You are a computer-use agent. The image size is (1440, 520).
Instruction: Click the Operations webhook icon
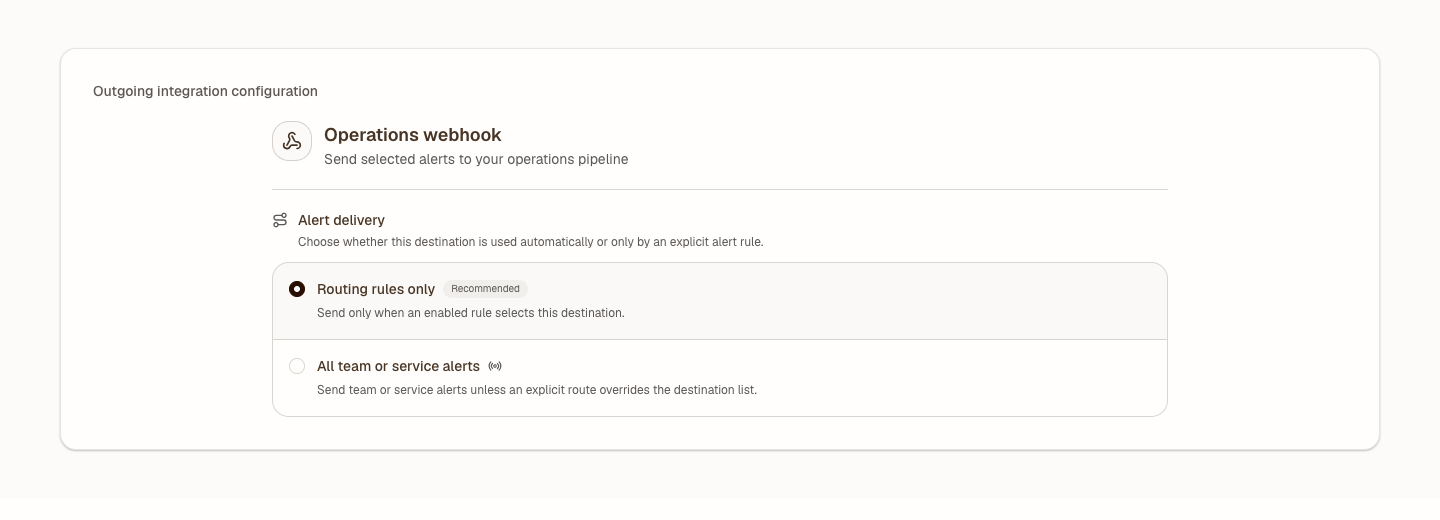pos(292,141)
